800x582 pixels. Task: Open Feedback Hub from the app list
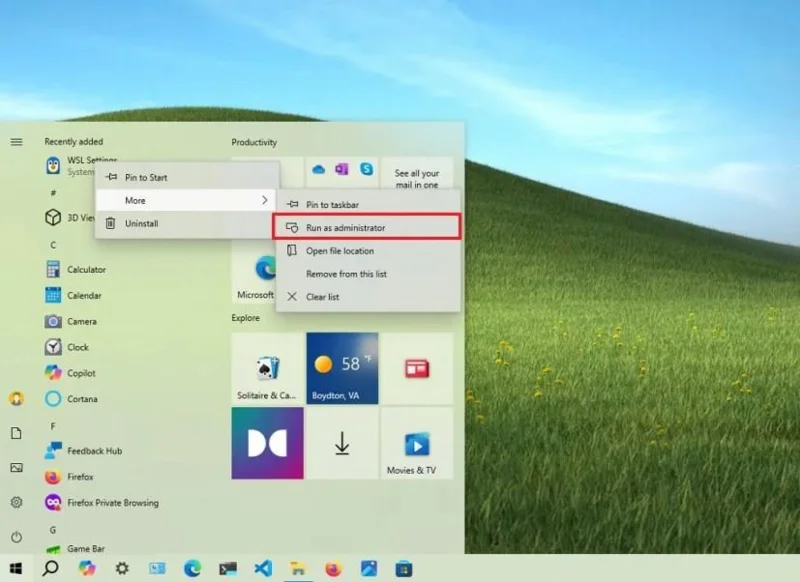pyautogui.click(x=84, y=451)
